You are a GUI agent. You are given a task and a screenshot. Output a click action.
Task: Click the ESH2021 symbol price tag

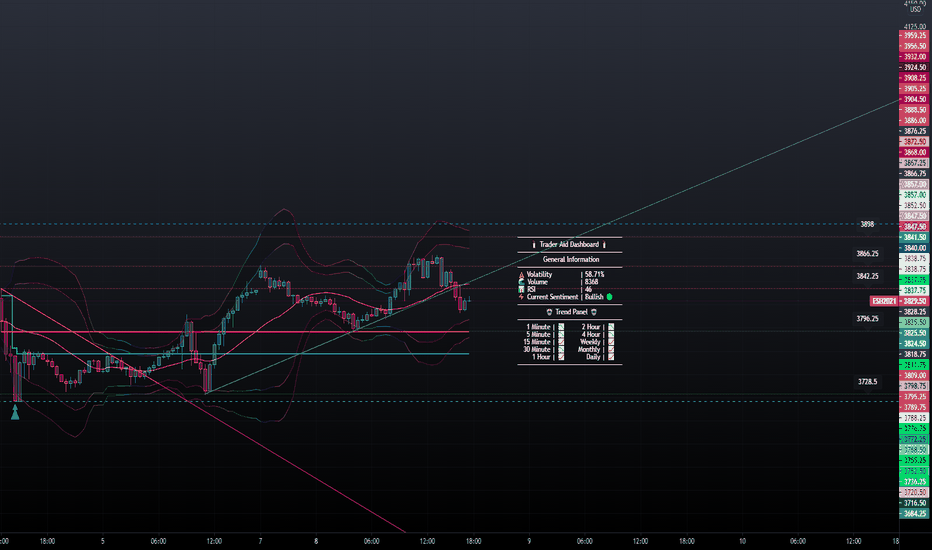884,301
